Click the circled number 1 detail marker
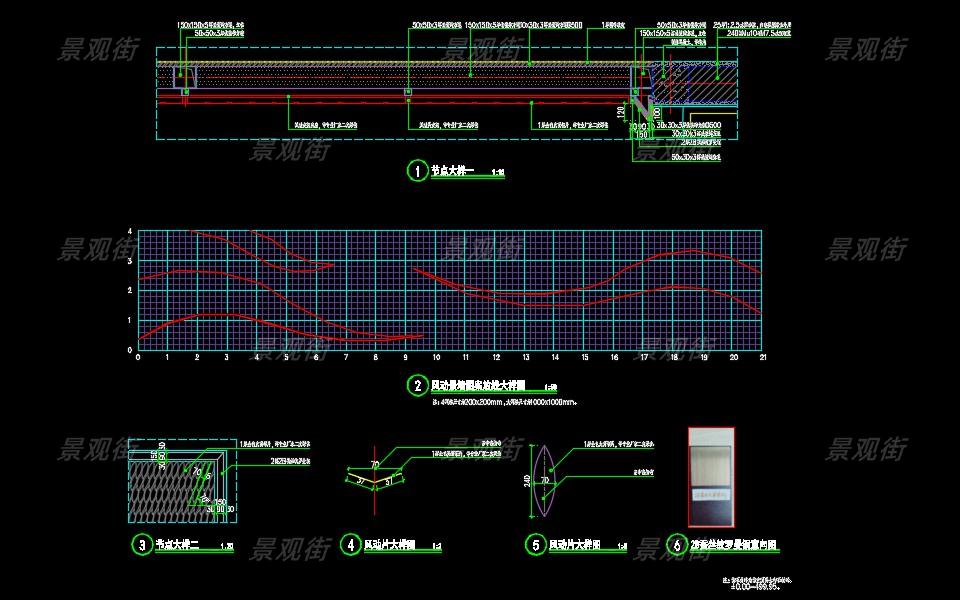The image size is (960, 600). coord(416,171)
